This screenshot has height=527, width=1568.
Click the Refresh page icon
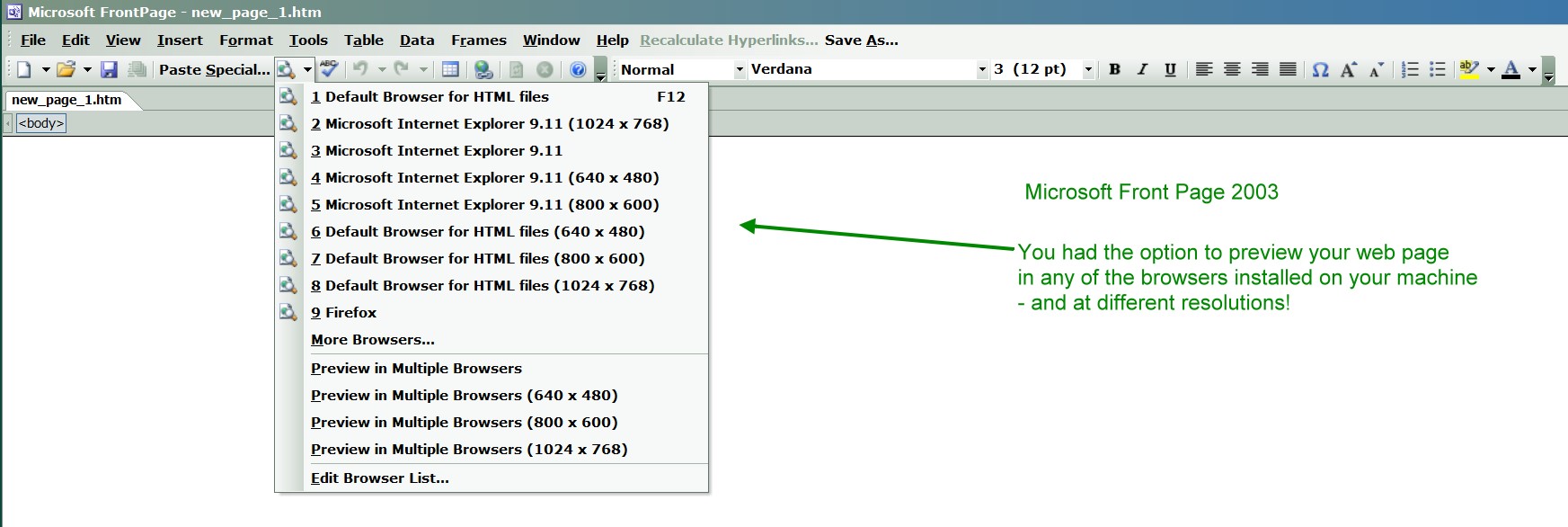pyautogui.click(x=516, y=69)
